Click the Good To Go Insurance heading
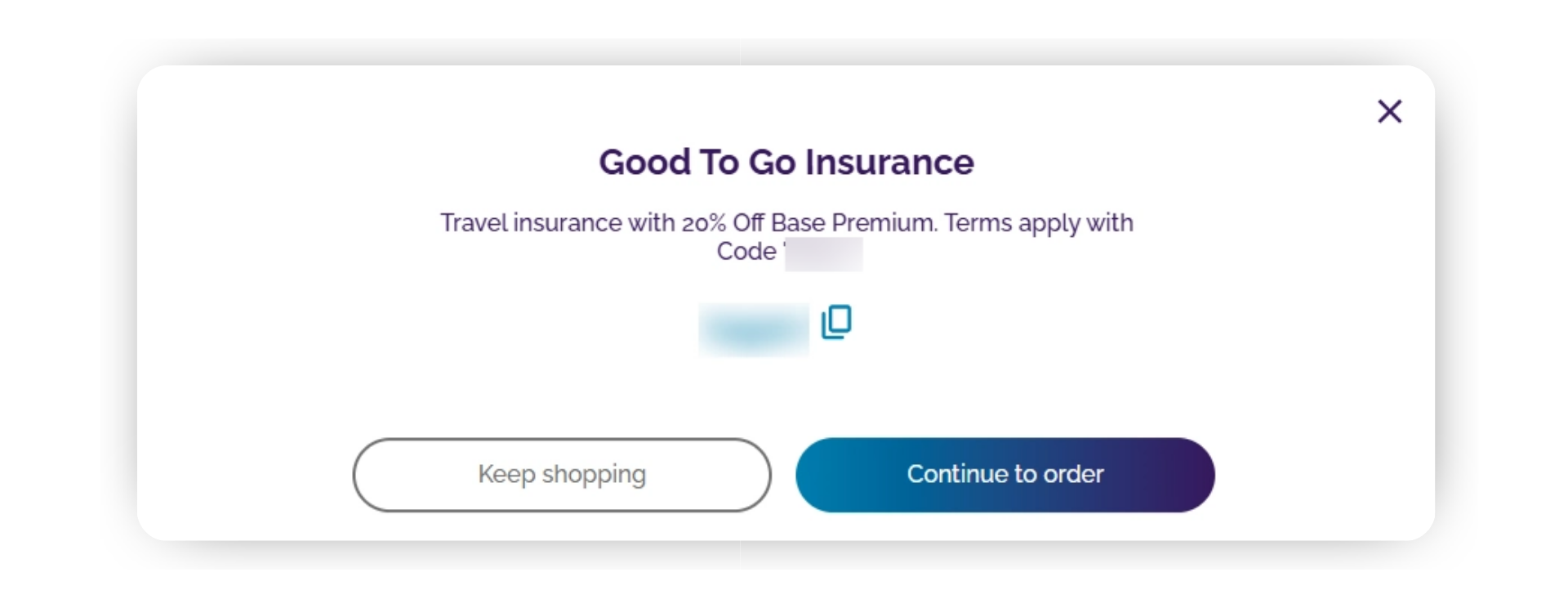The image size is (1568, 608). coord(786,162)
